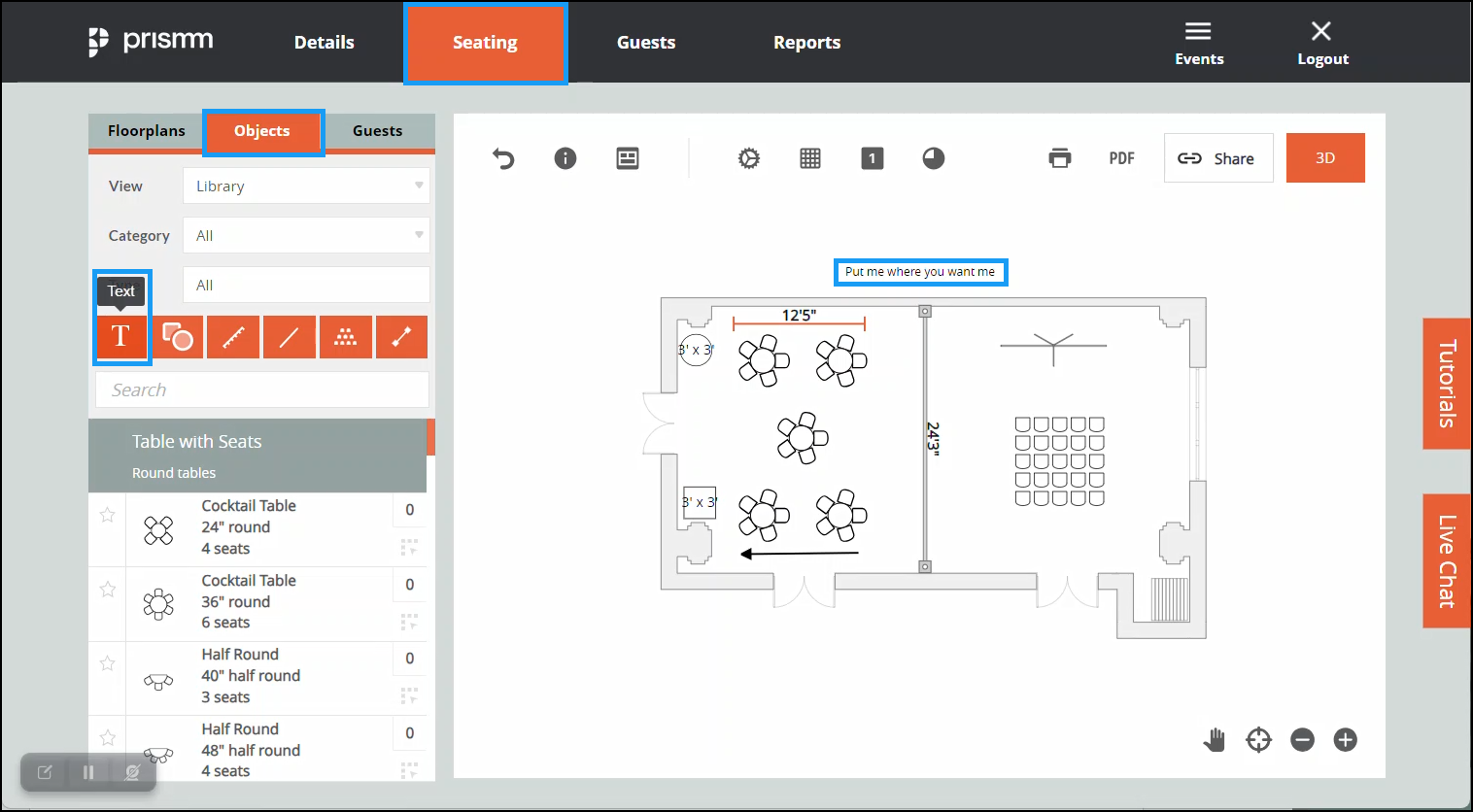The width and height of the screenshot is (1473, 812).
Task: Open the Guests tab in top navigation
Action: point(646,42)
